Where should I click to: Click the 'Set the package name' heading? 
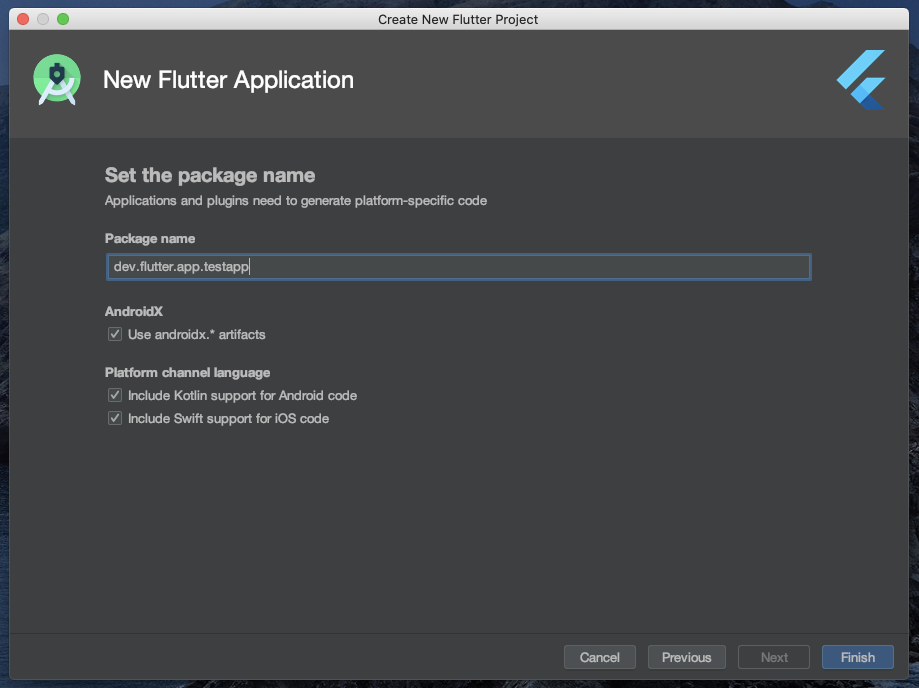210,175
